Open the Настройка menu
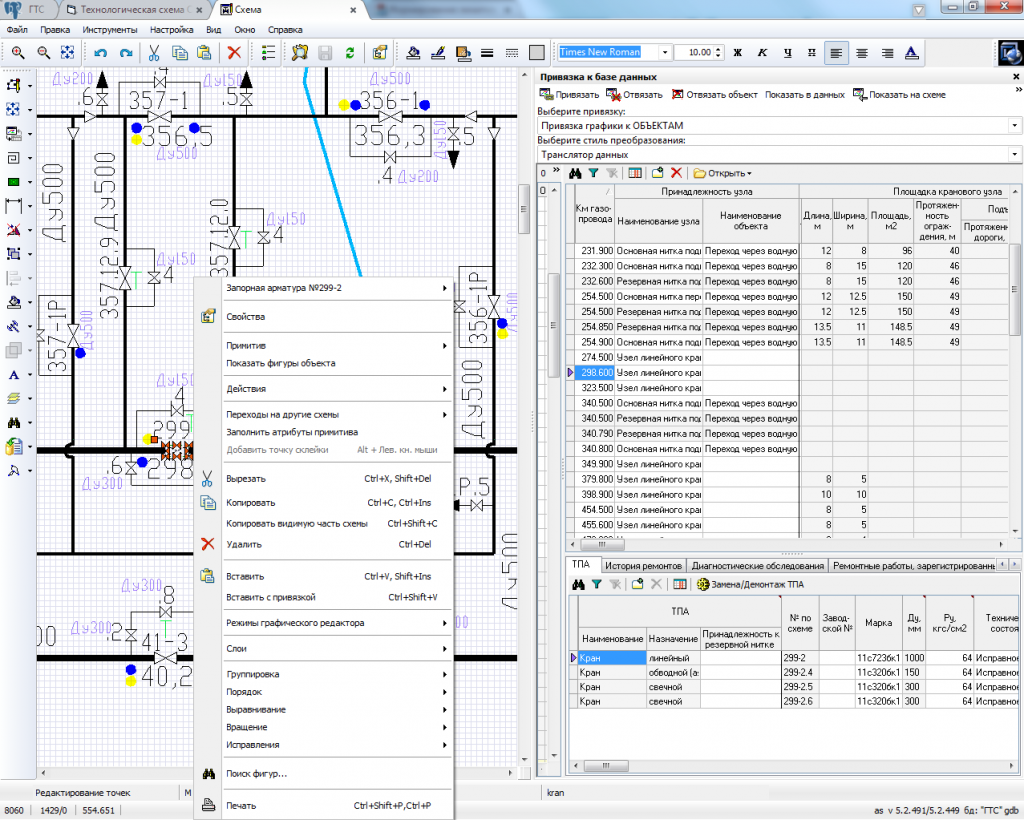 point(172,29)
